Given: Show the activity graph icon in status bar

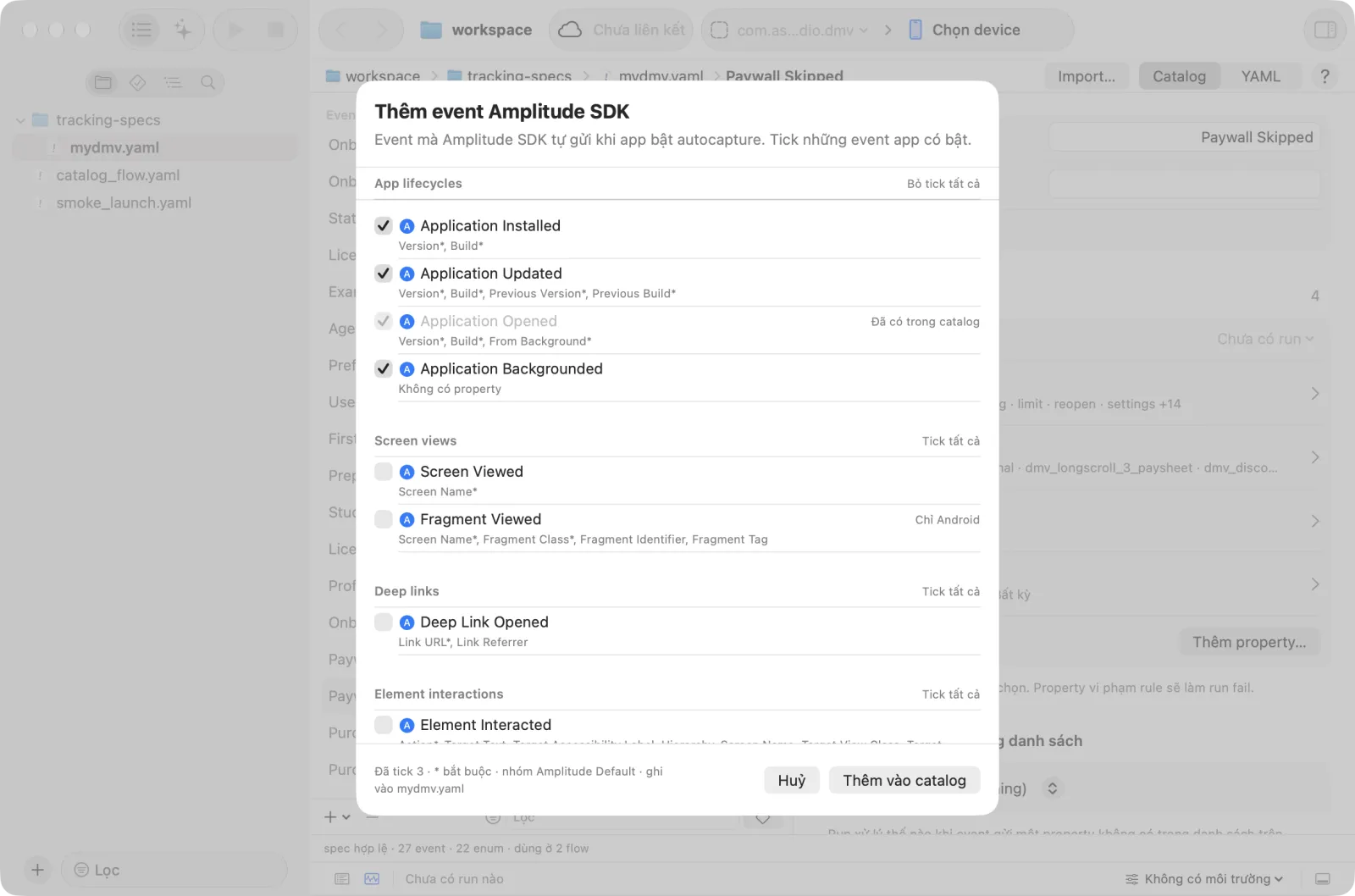Looking at the screenshot, I should click(x=372, y=879).
